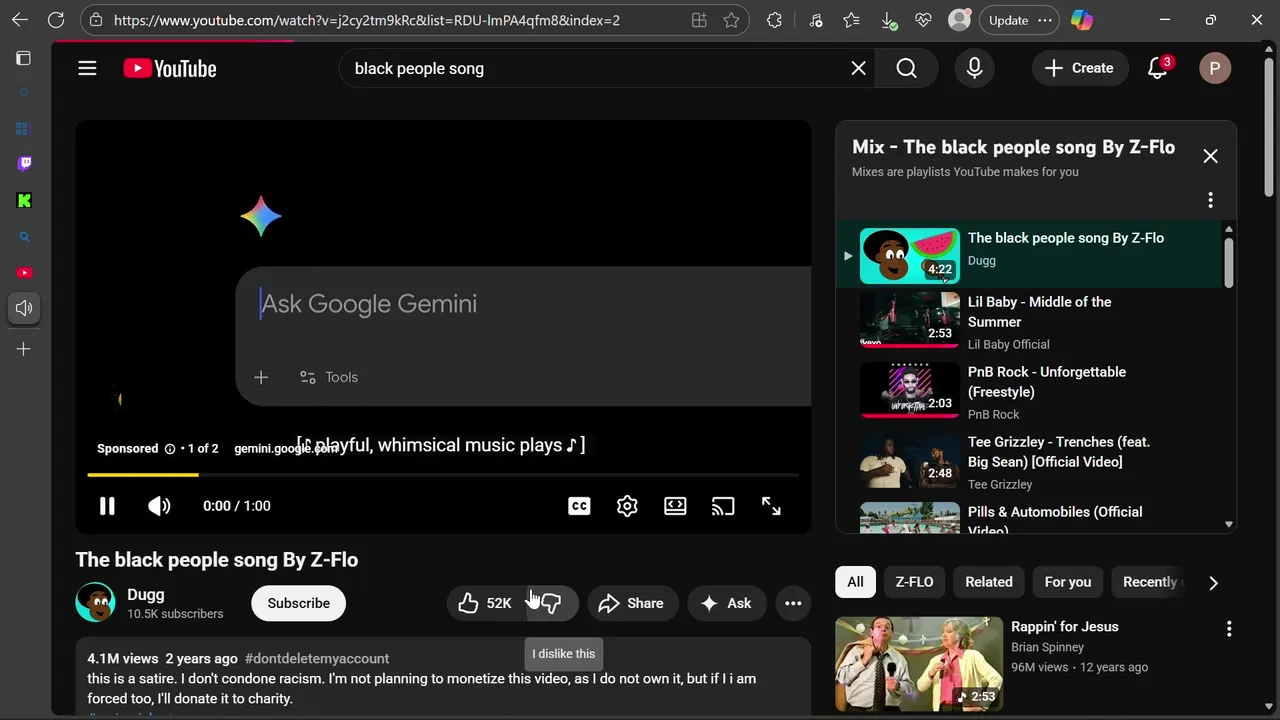1280x720 pixels.
Task: Add a new item to the sidebar
Action: tap(24, 349)
